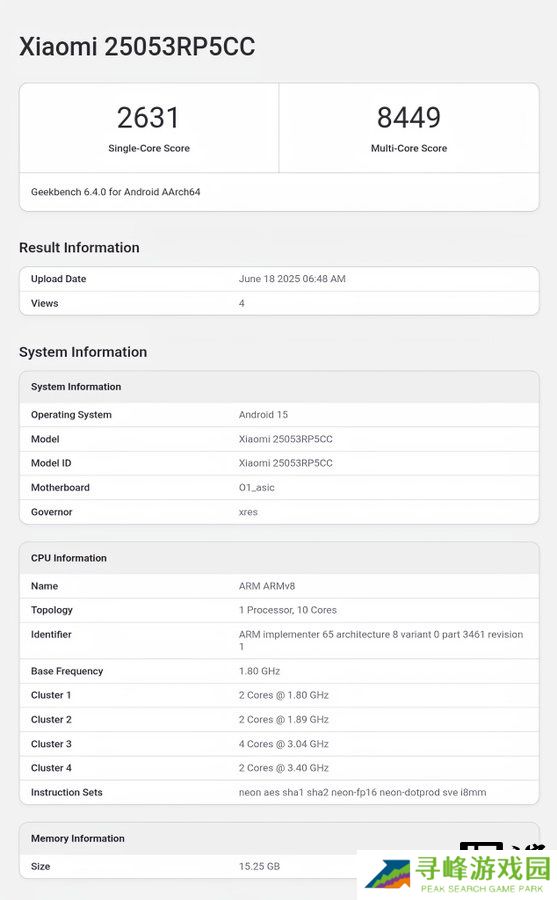
Task: Select Cluster 2 value 2 Cores @ 1.89 GHz
Action: (x=284, y=720)
